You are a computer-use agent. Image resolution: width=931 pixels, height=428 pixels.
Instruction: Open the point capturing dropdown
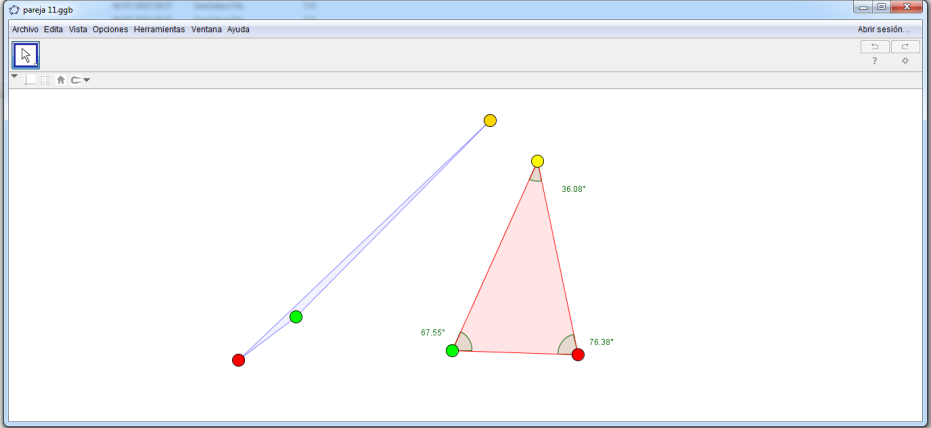tap(80, 80)
